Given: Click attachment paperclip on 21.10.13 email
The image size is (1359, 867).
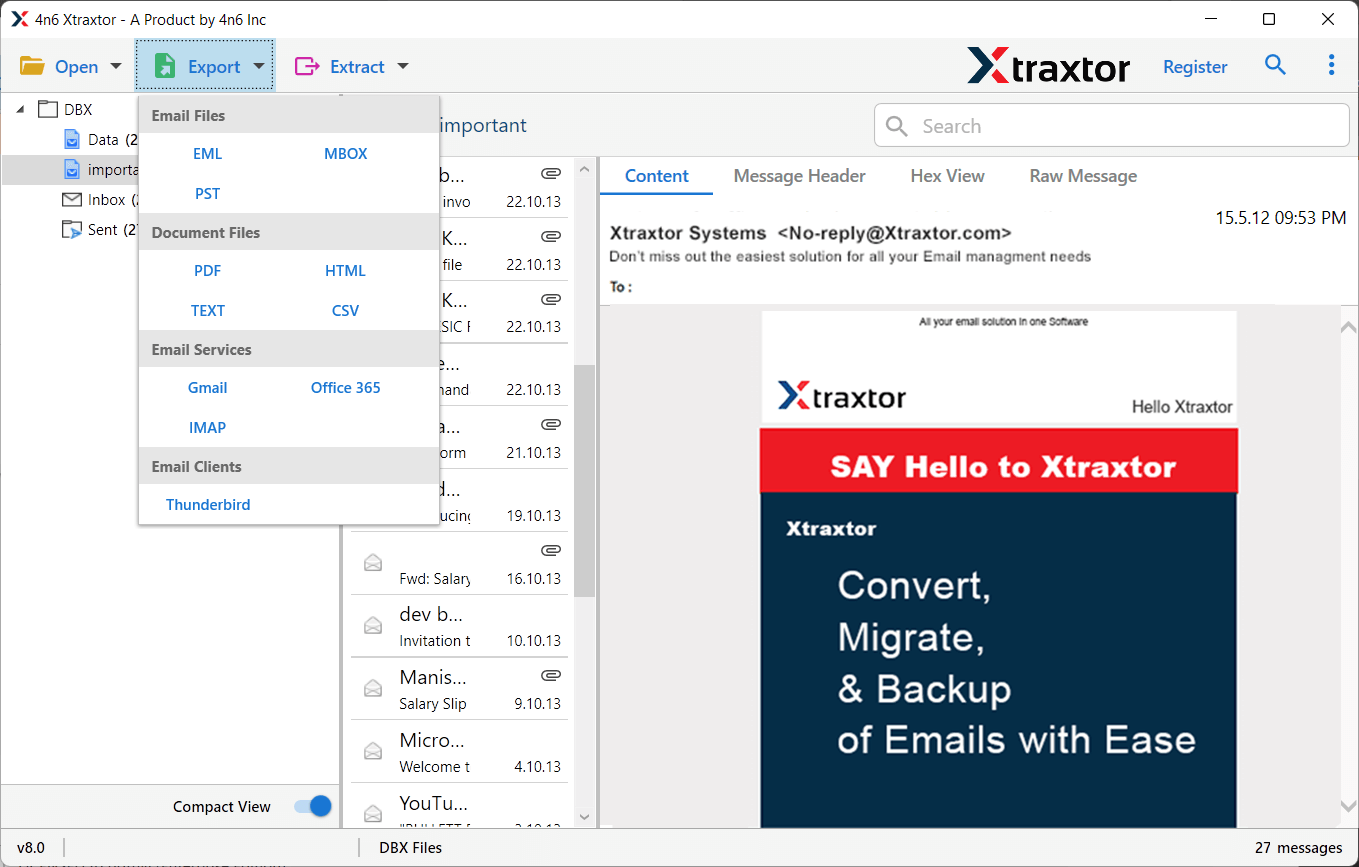Looking at the screenshot, I should 551,425.
